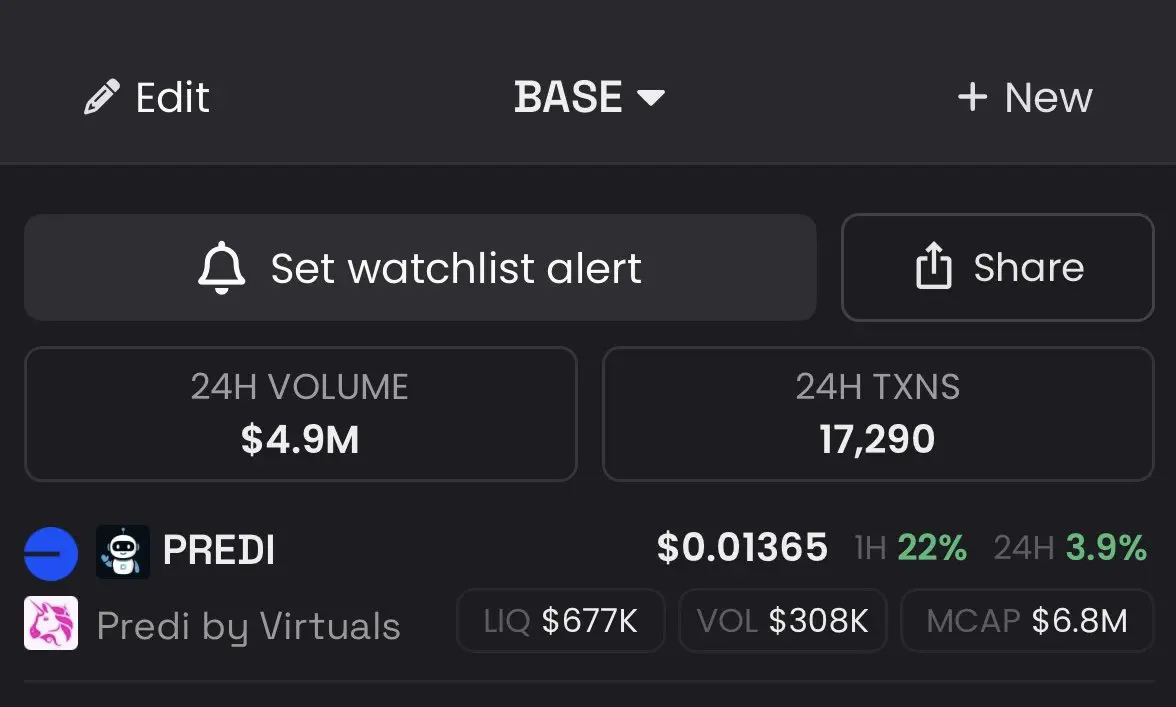The height and width of the screenshot is (707, 1176).
Task: Open the 24H TXNS stat card
Action: pos(878,414)
